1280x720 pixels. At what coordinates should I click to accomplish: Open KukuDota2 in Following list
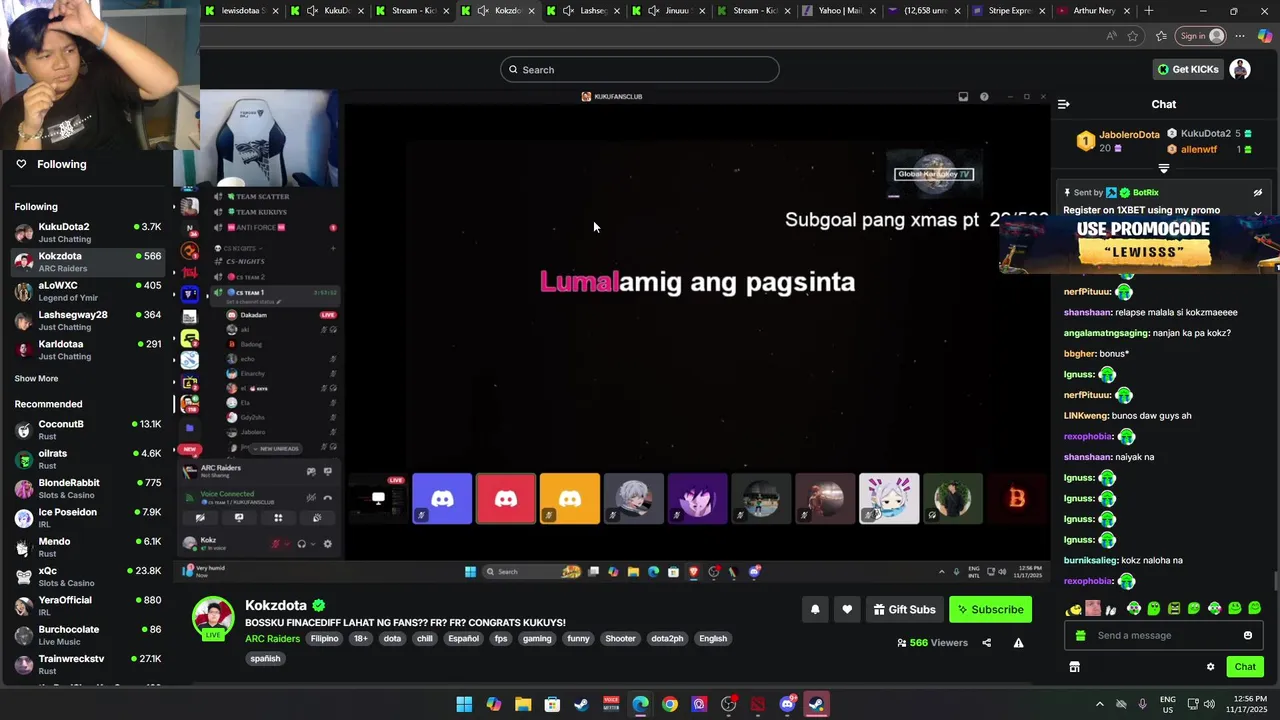(88, 232)
